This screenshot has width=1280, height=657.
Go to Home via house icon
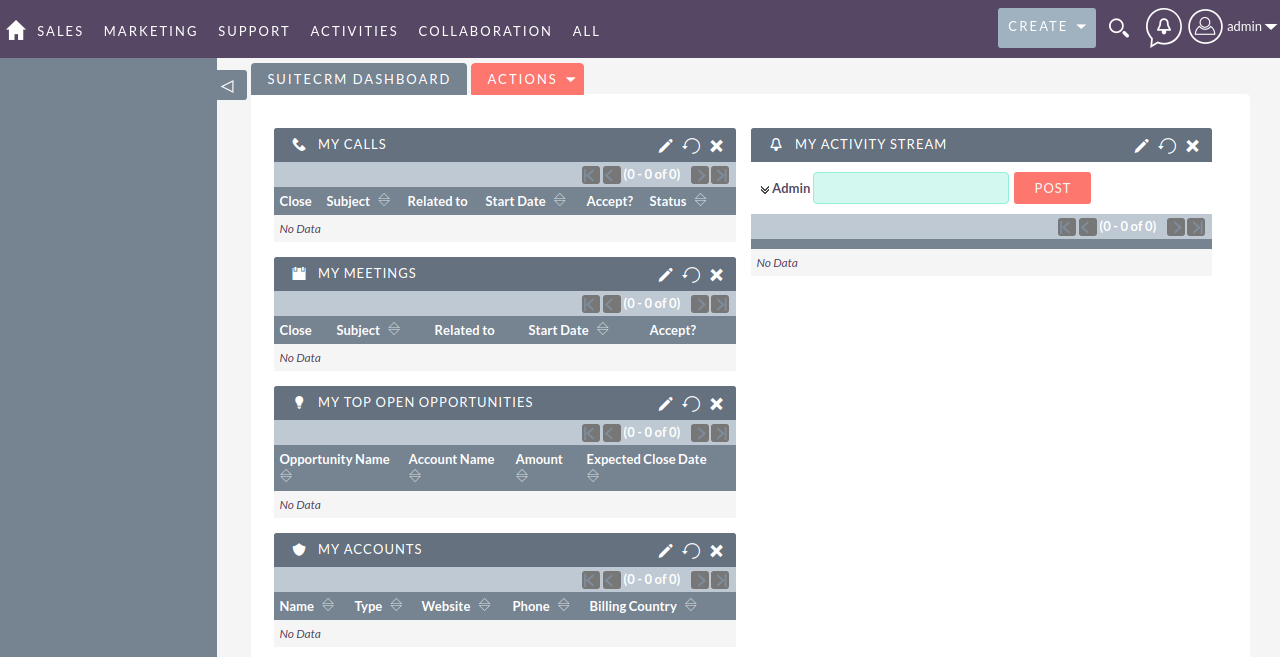coord(15,30)
